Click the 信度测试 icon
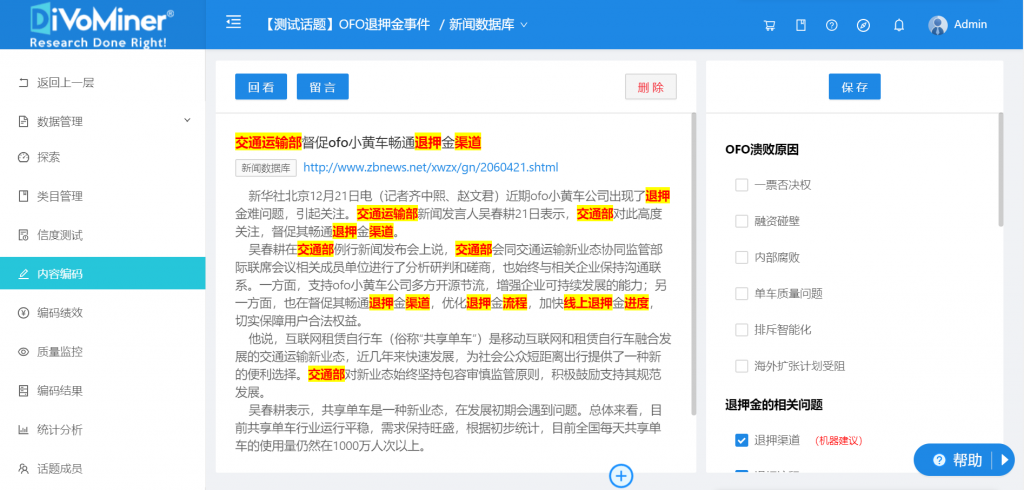The height and width of the screenshot is (490, 1024). (x=24, y=235)
